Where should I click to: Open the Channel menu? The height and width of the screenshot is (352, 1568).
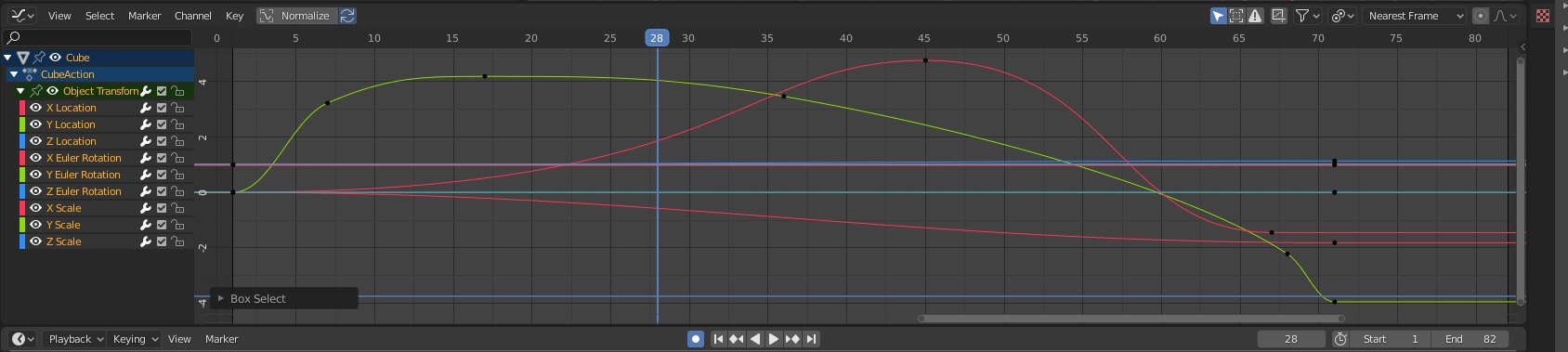(193, 16)
